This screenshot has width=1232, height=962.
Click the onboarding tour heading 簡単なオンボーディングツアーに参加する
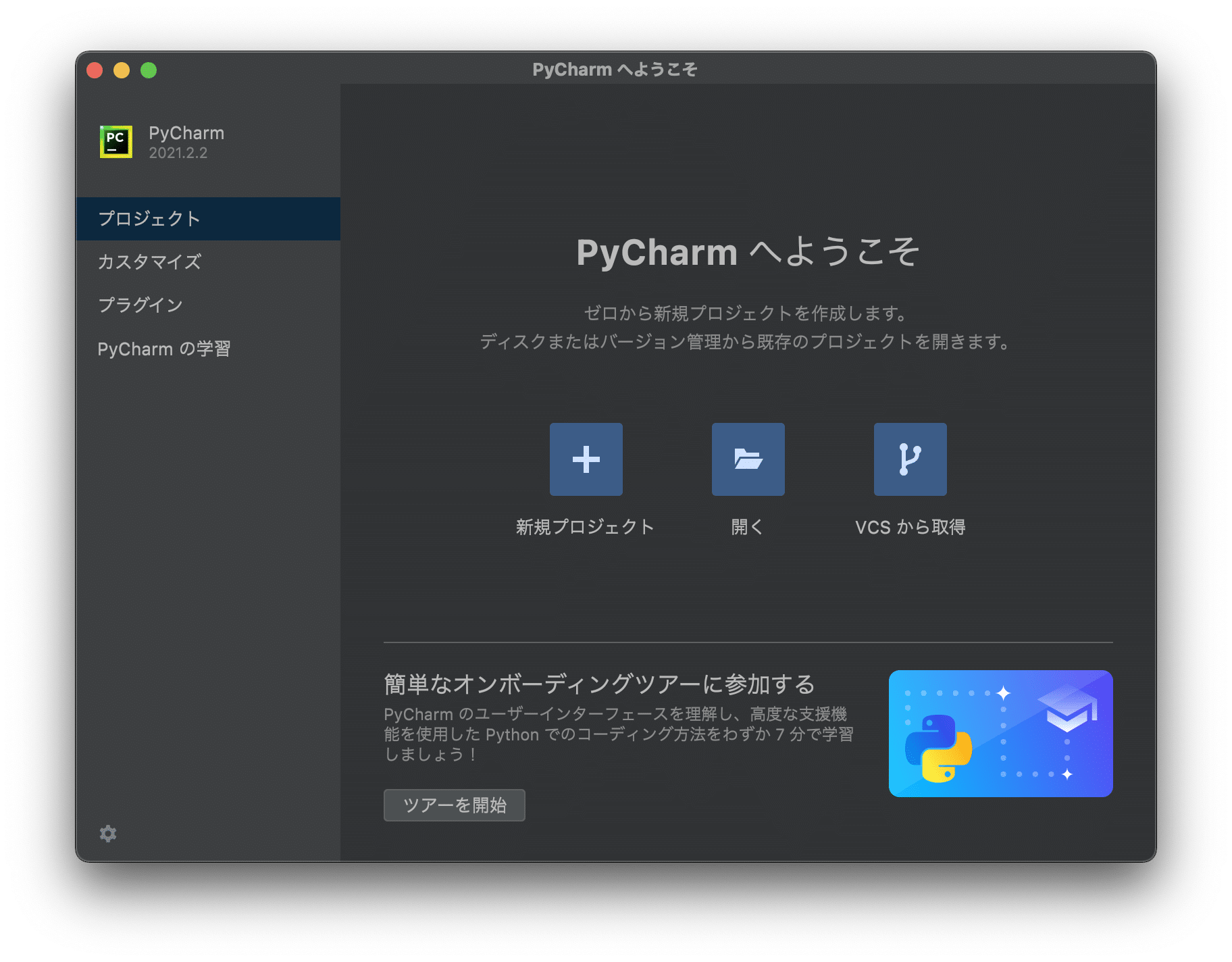[x=600, y=684]
